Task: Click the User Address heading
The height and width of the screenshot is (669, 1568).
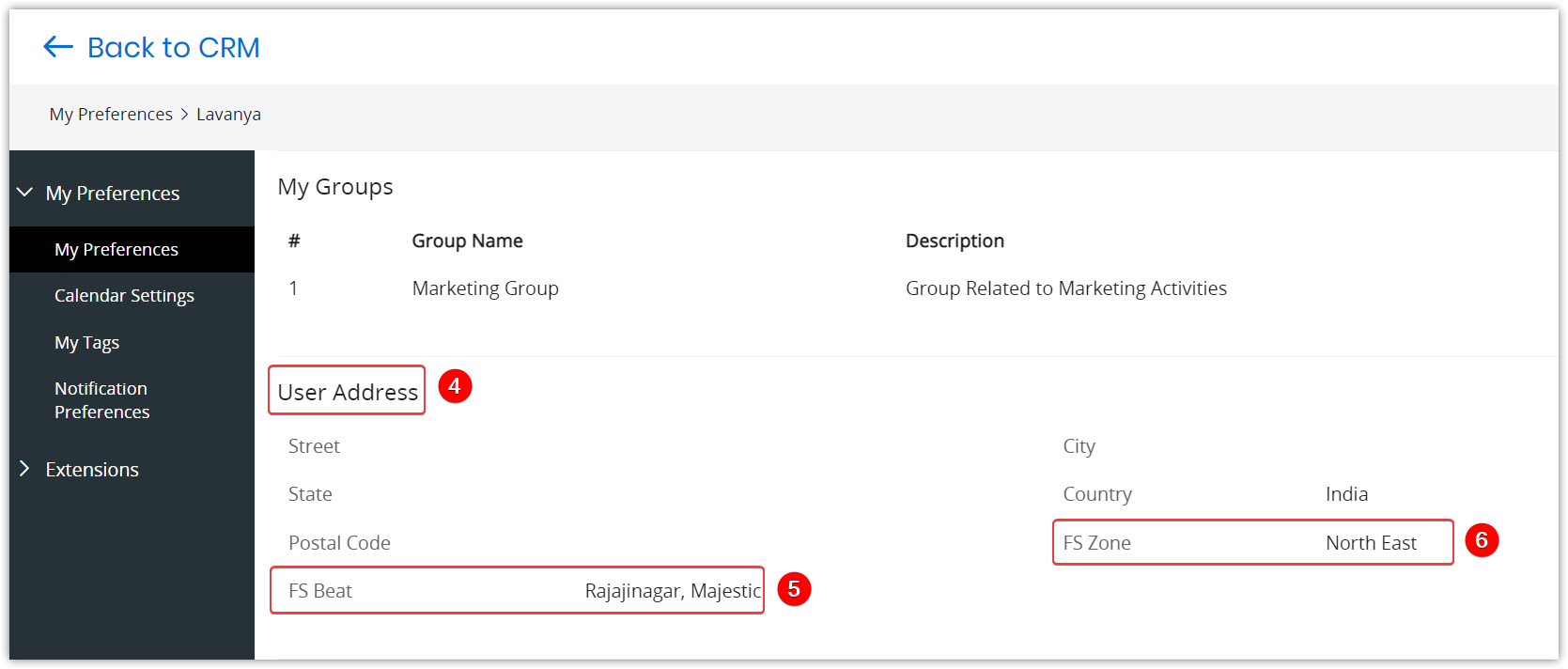Action: pos(348,392)
